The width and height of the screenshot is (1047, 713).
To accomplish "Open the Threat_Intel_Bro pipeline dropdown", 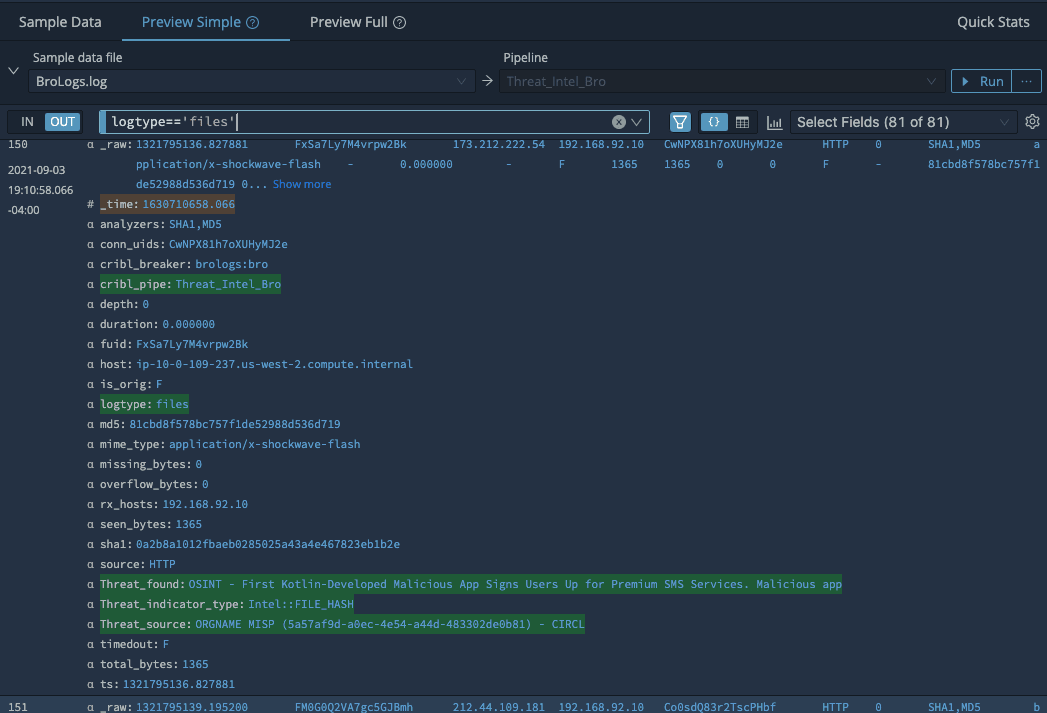I will tap(720, 81).
